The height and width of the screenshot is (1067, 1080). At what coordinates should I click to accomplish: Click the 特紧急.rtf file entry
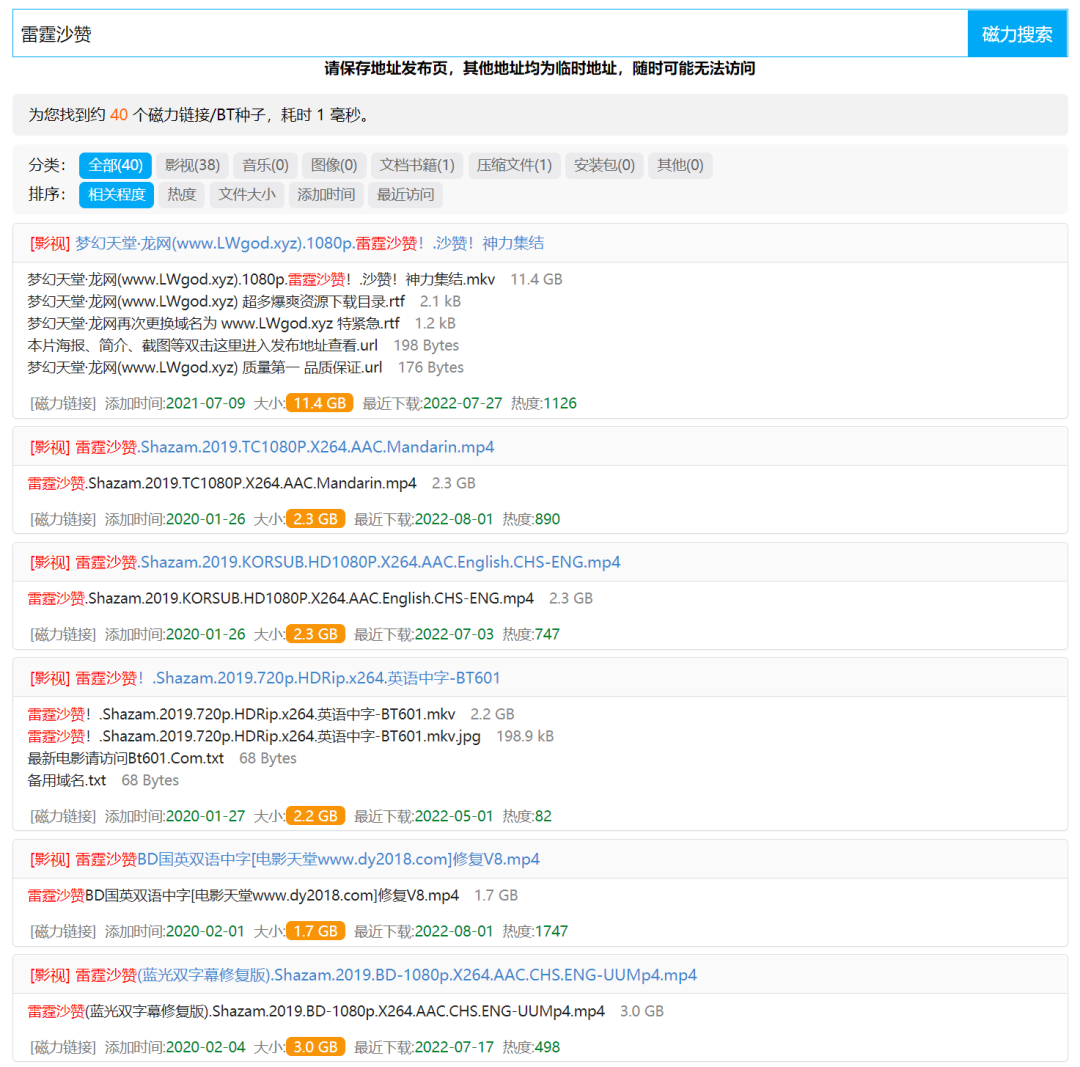tap(214, 324)
